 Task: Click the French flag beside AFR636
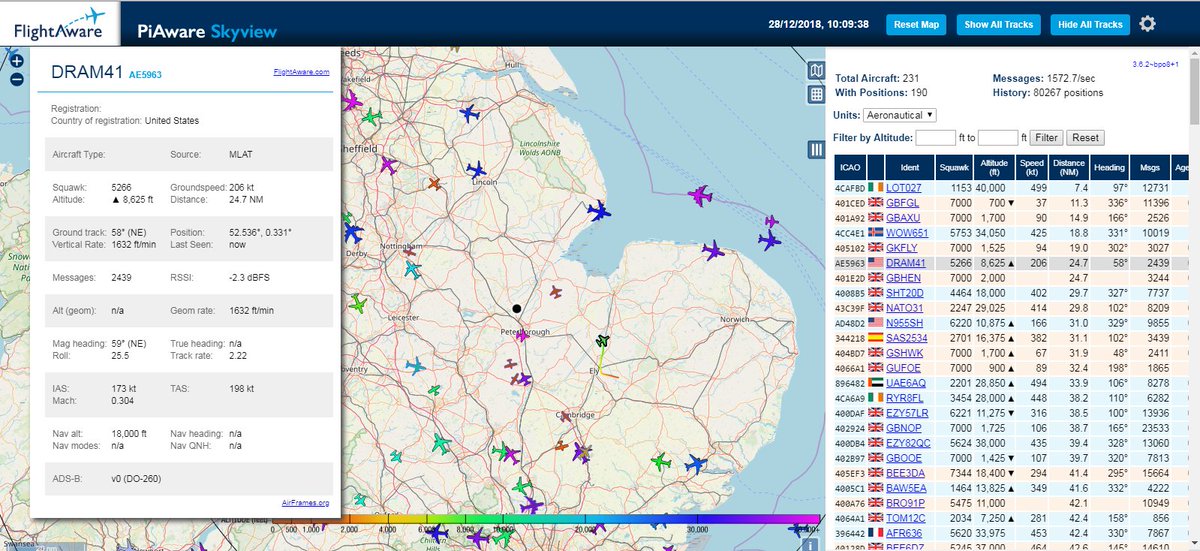coord(877,532)
